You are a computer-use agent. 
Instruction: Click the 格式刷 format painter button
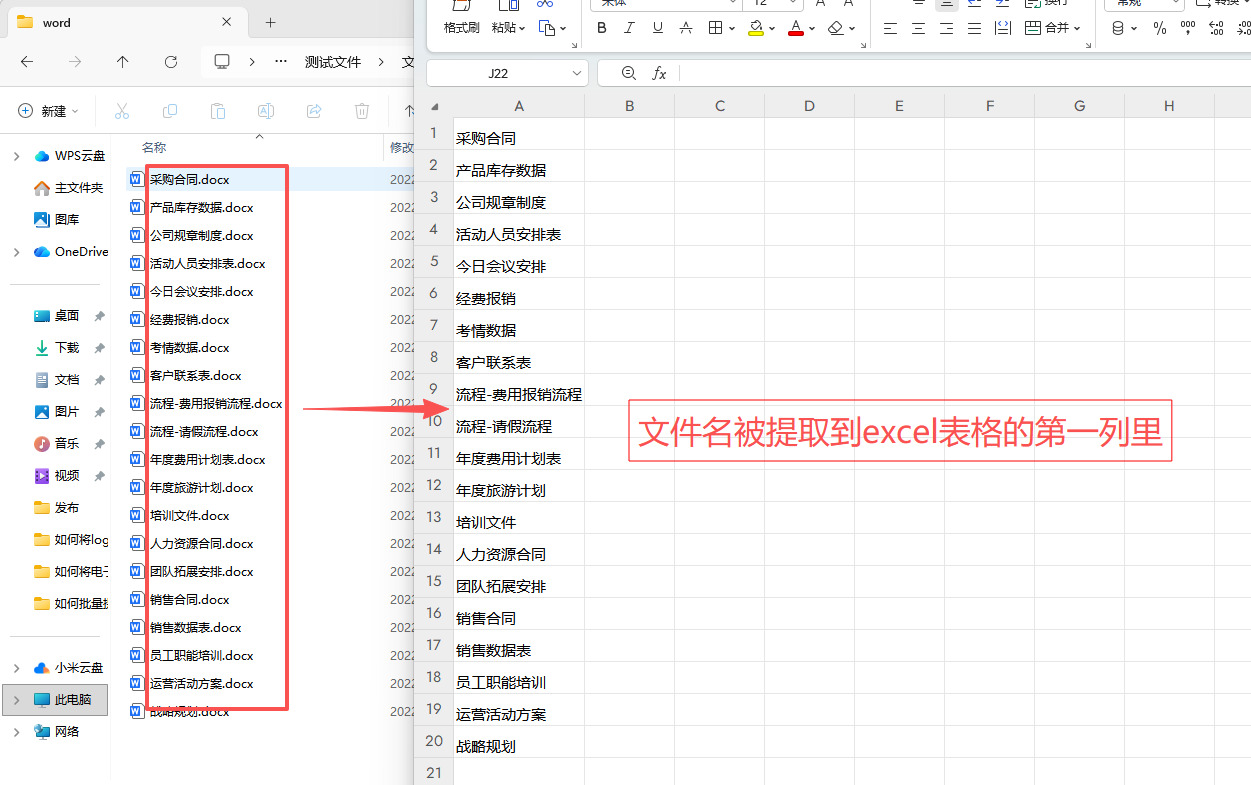tap(462, 28)
